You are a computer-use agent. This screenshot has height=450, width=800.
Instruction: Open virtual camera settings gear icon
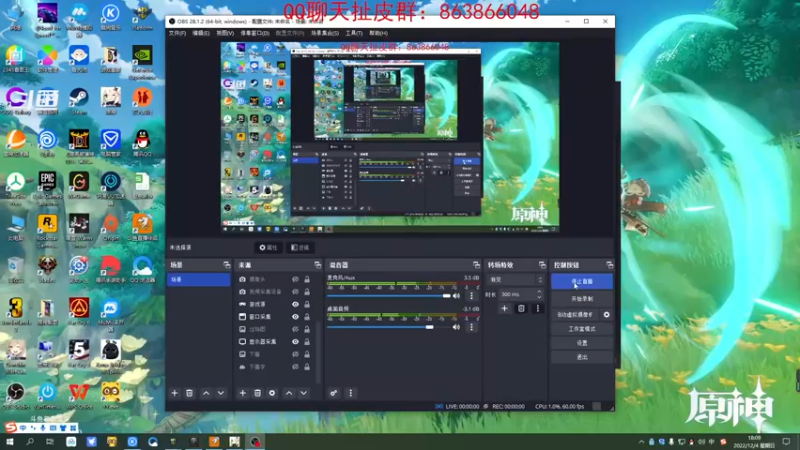click(x=607, y=315)
